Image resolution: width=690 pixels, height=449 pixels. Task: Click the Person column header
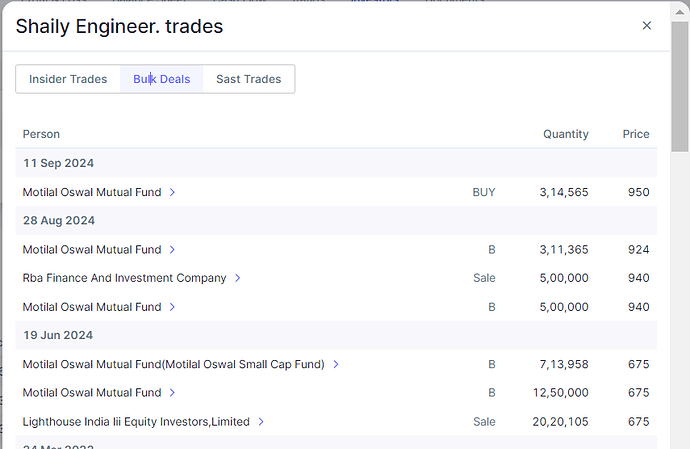(41, 134)
